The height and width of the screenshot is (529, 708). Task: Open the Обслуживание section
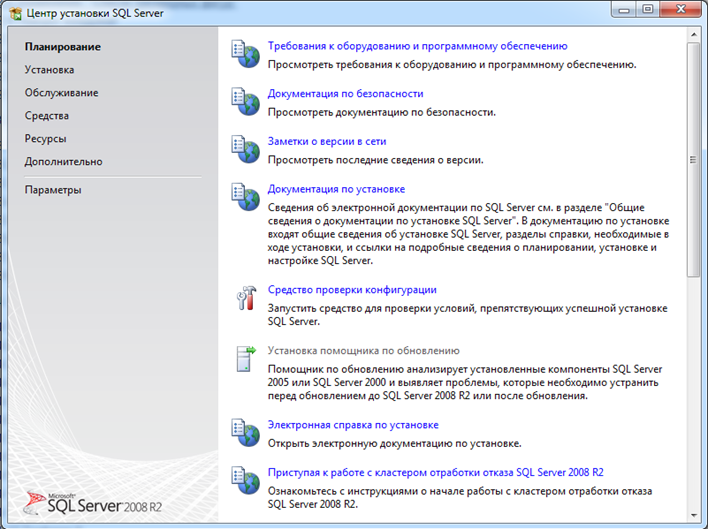coord(61,93)
